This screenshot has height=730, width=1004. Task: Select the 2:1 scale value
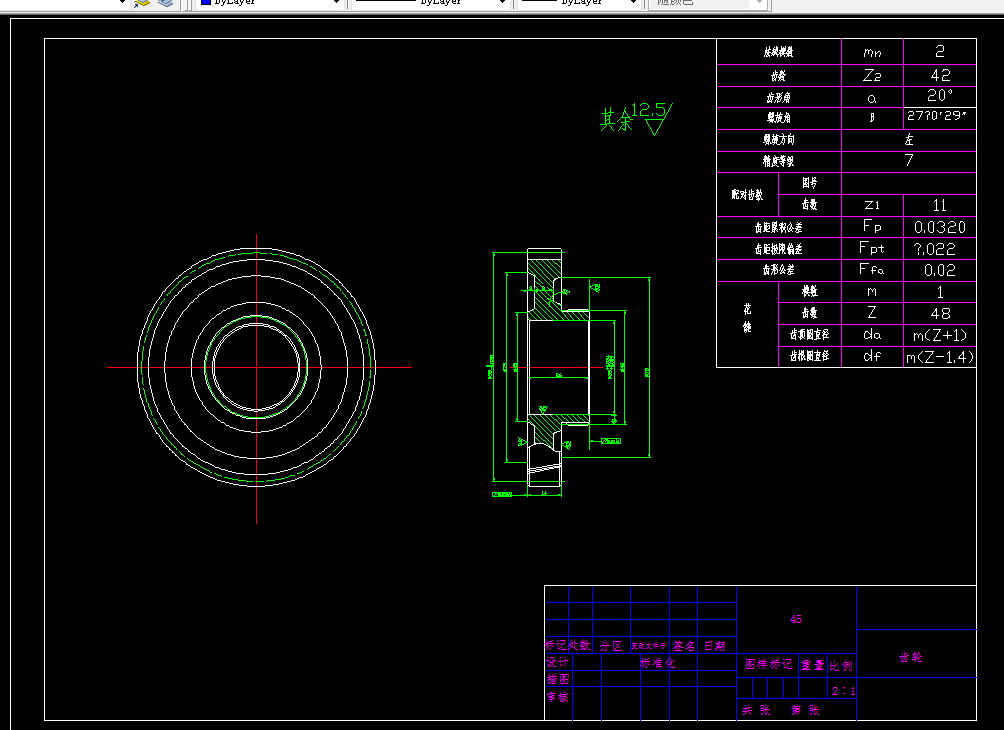(843, 691)
